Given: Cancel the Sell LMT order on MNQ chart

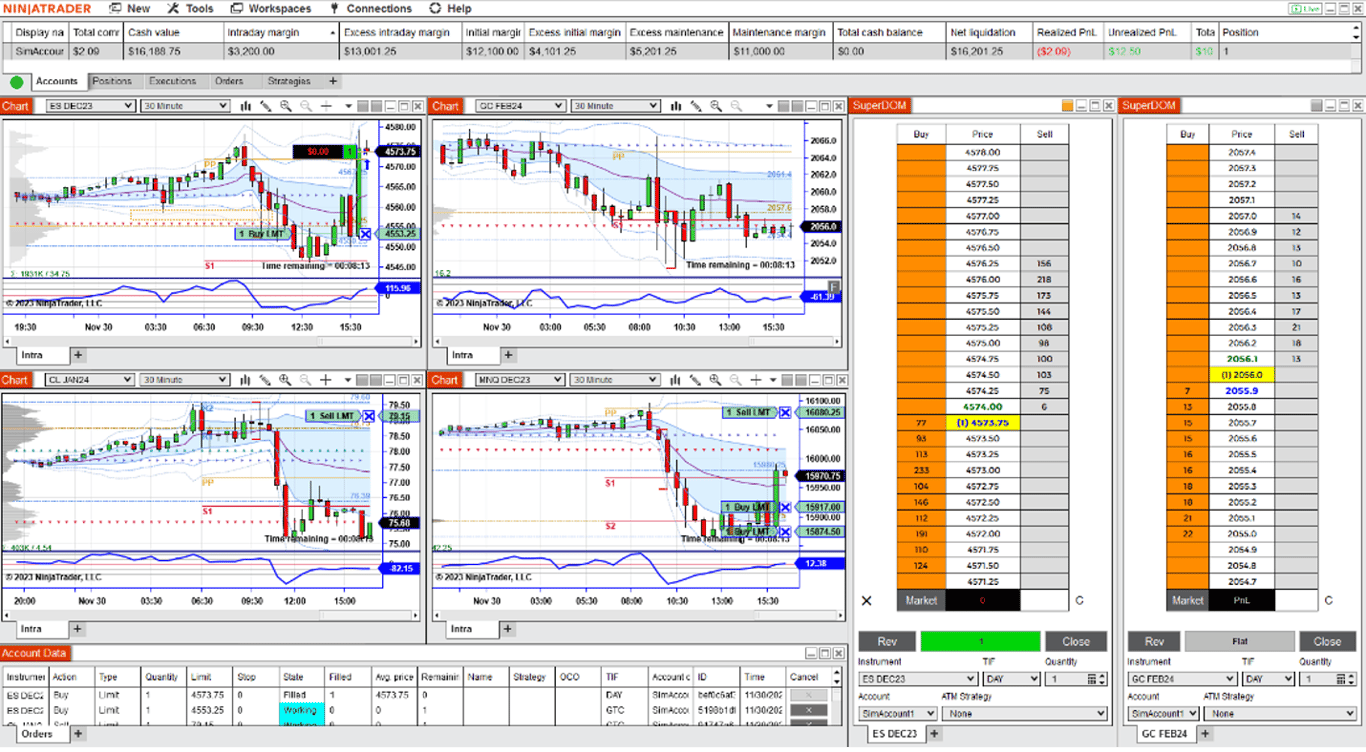Looking at the screenshot, I should click(x=786, y=412).
